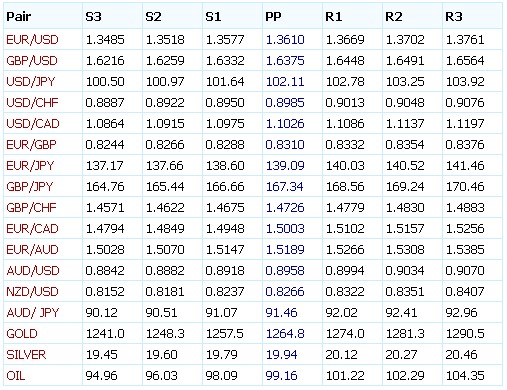507x390 pixels.
Task: Click NZD/USD S1 value 0.8237
Action: [225, 292]
